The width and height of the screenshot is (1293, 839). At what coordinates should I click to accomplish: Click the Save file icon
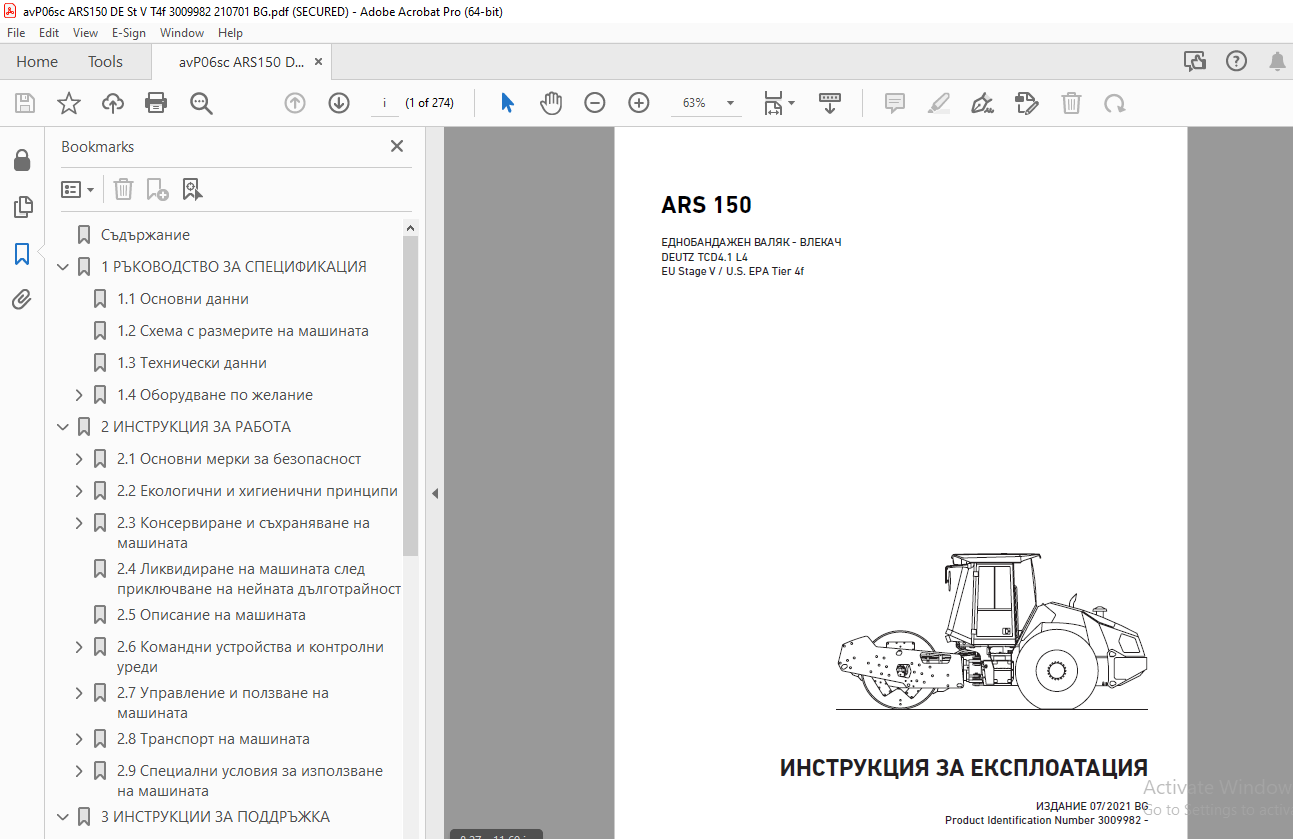coord(25,103)
